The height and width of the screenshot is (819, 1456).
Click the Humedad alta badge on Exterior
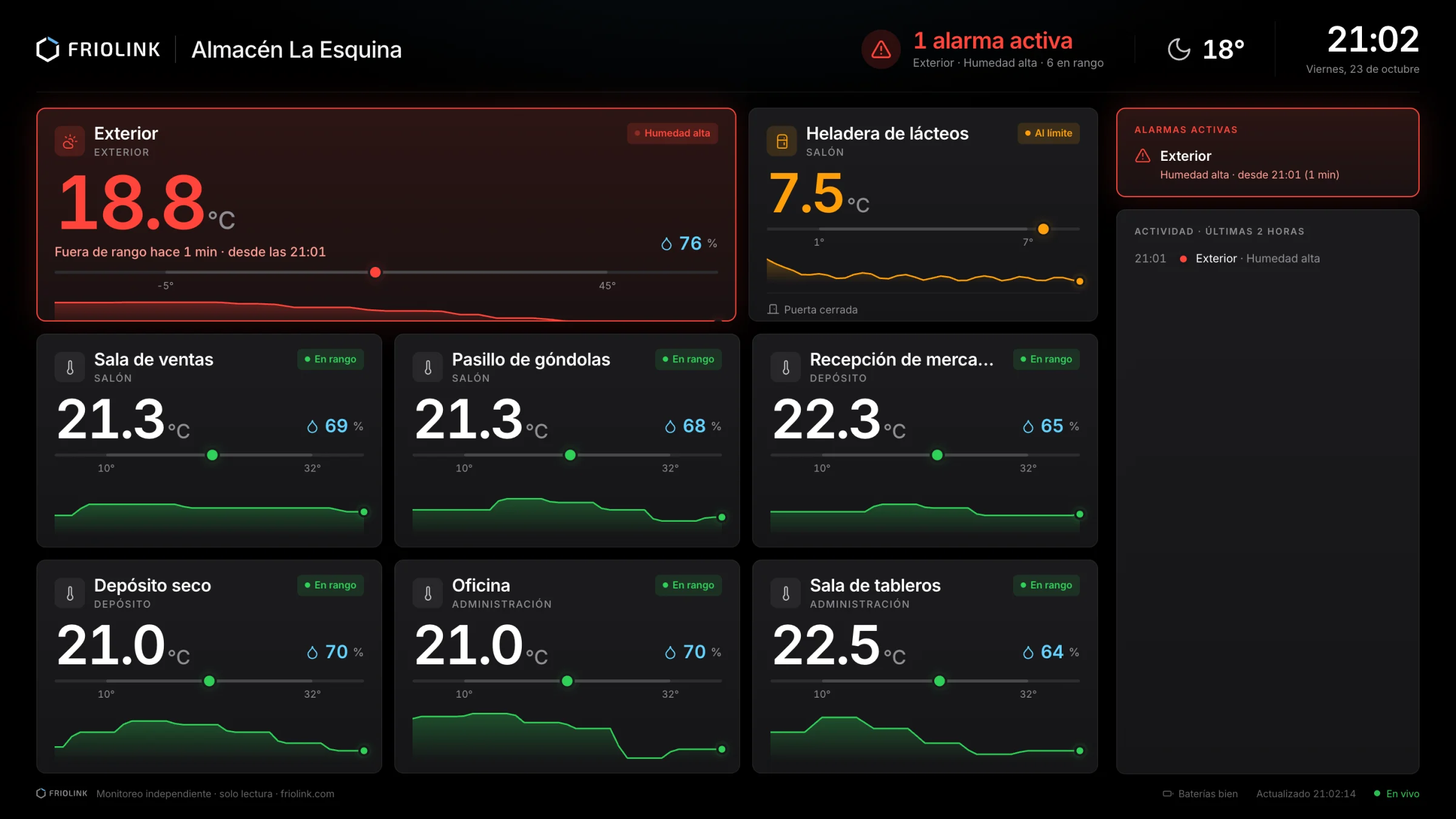[x=672, y=133]
